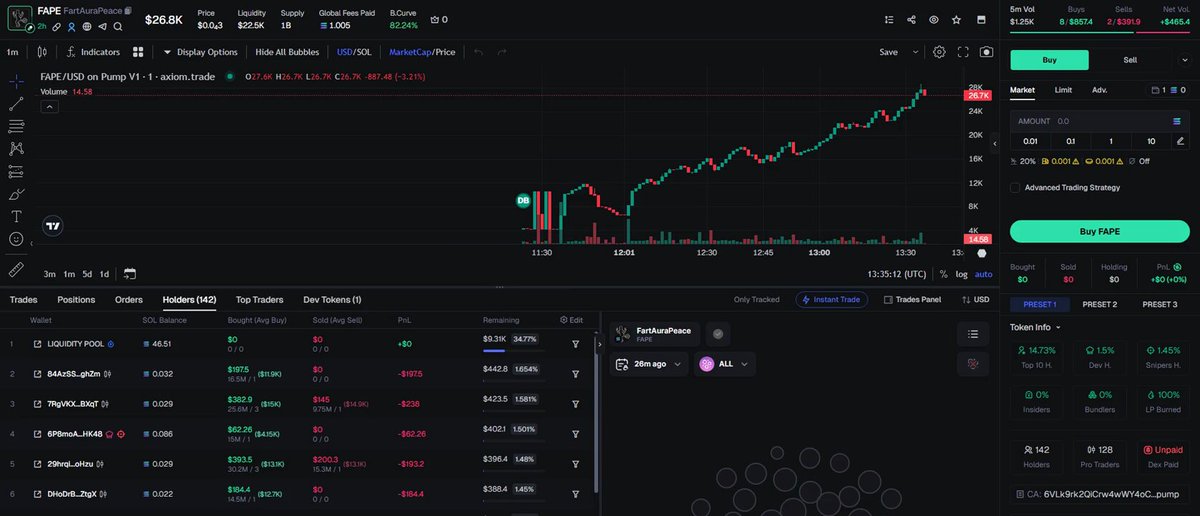Open the chart layout grid icon

pyautogui.click(x=138, y=52)
